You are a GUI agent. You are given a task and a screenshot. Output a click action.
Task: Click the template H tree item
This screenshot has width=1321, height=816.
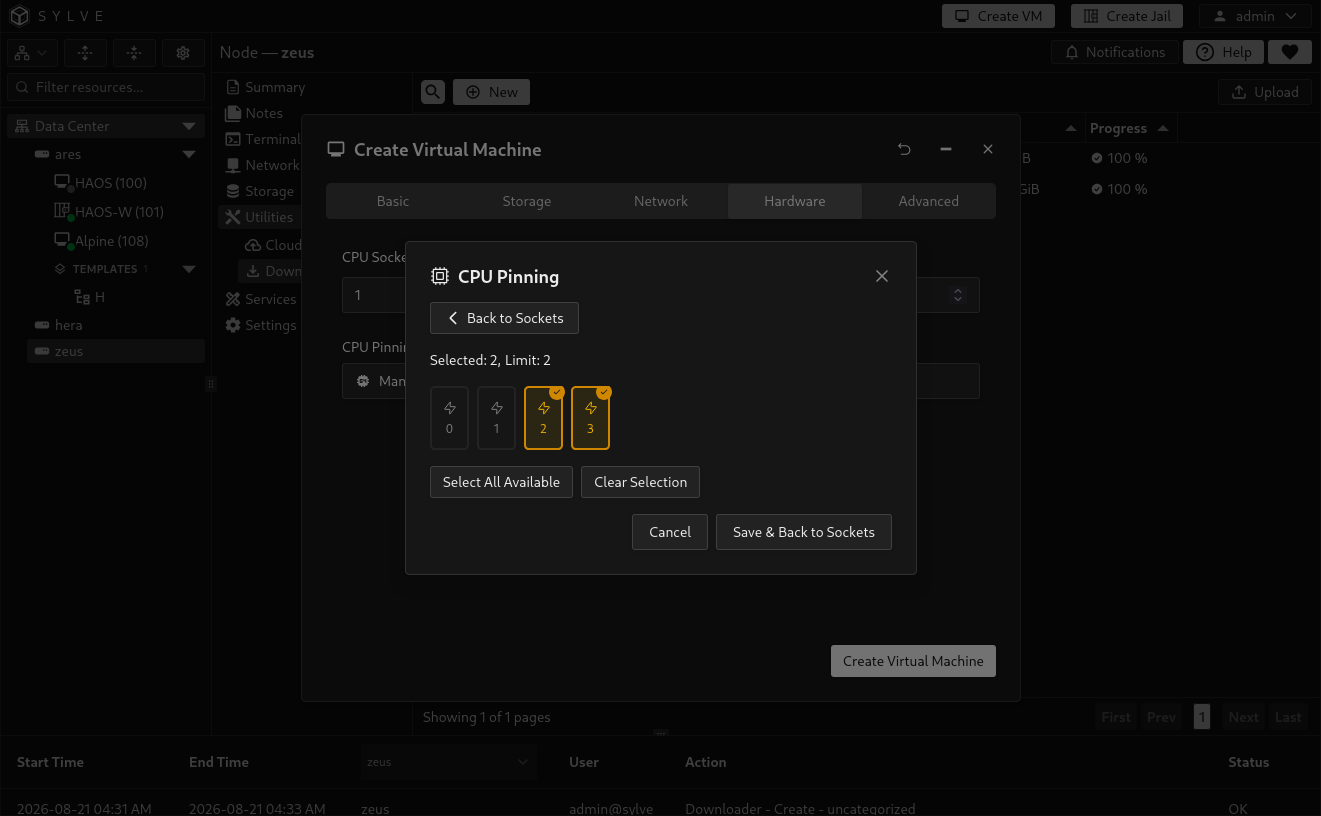(x=90, y=297)
